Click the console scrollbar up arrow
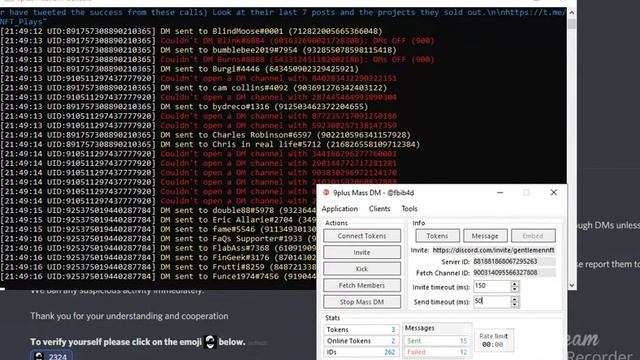 point(572,13)
